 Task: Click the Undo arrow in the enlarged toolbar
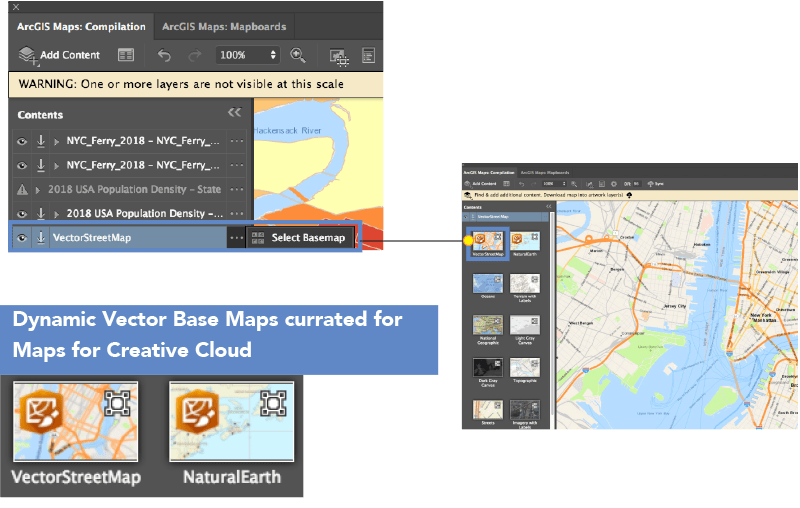click(x=164, y=55)
